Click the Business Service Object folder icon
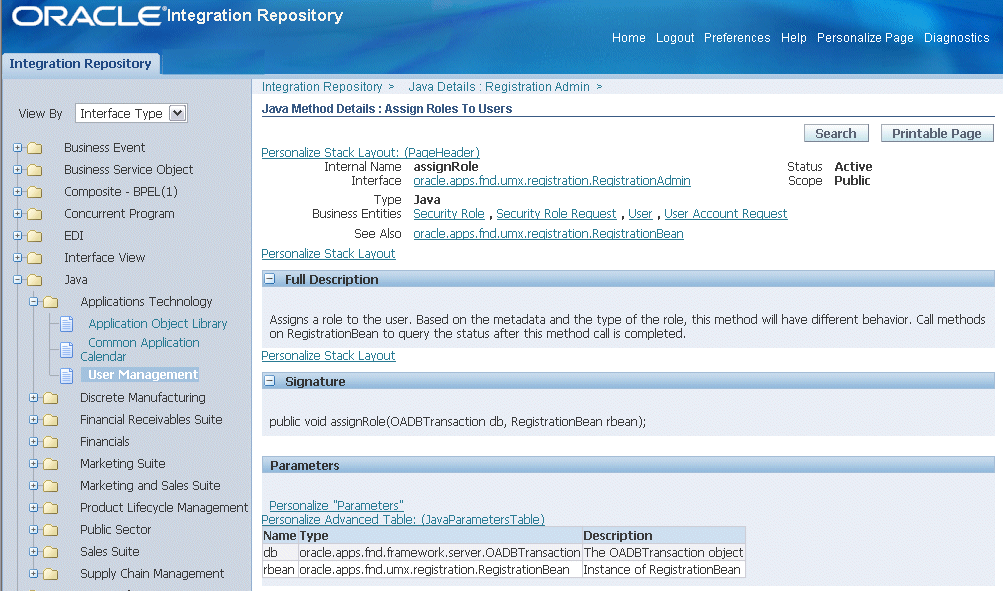Screen dimensions: 1003x591 coord(35,170)
